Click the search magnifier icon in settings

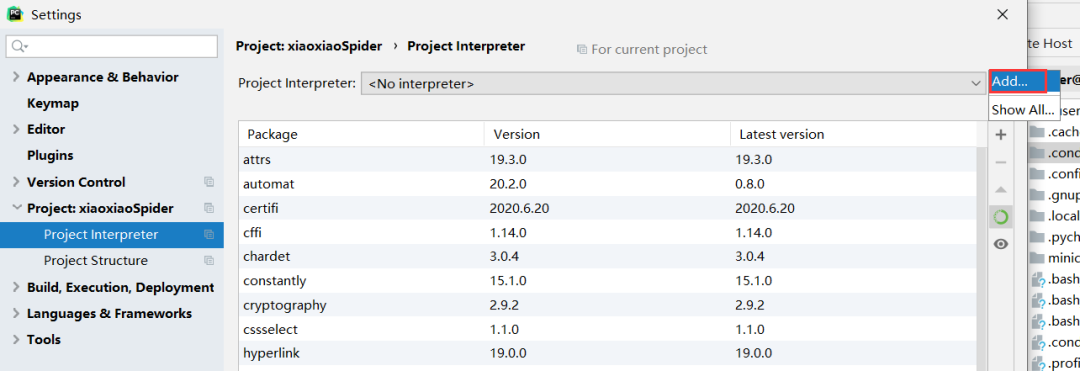18,47
